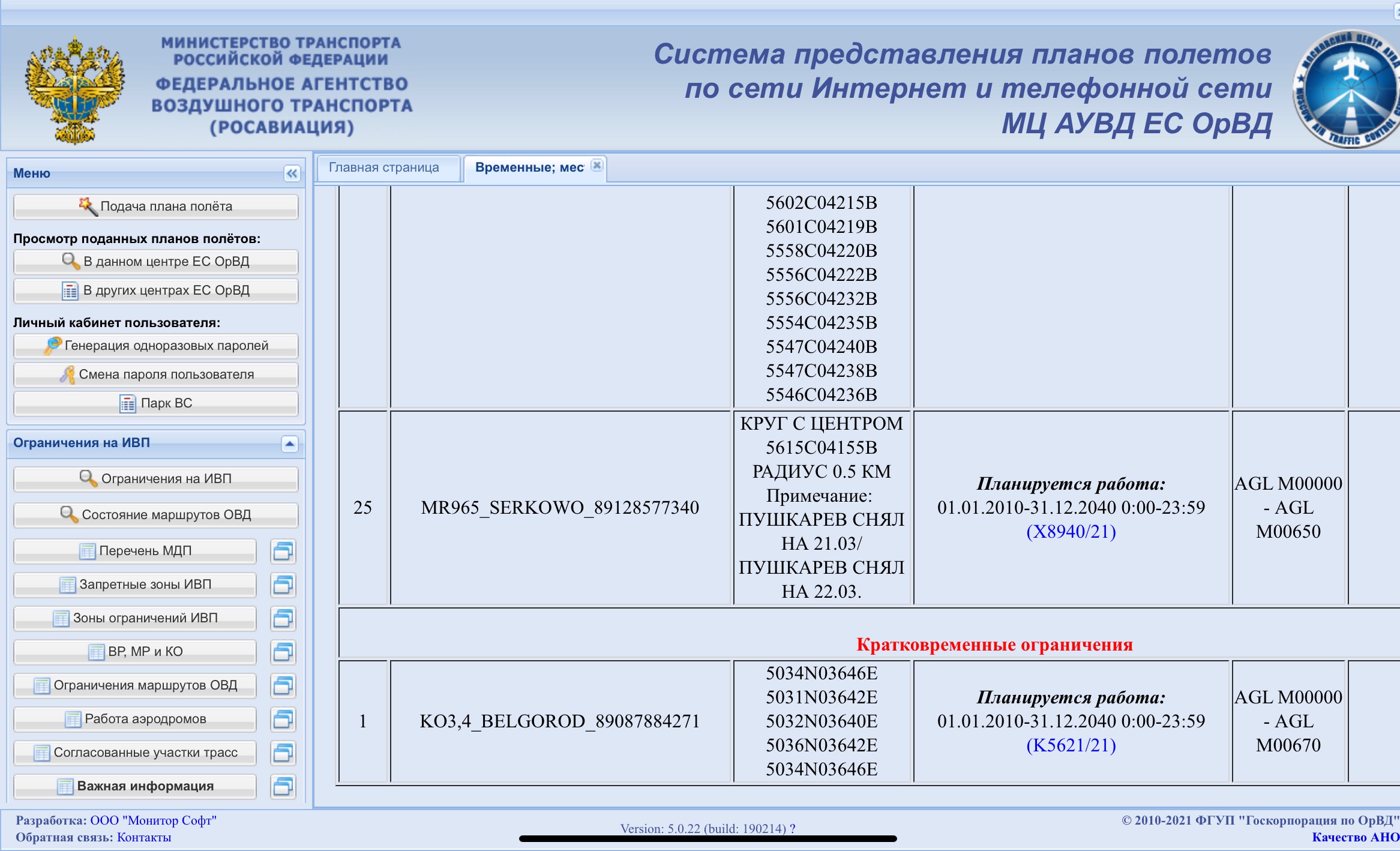The height and width of the screenshot is (851, 1400).
Task: Collapse the Ограничения на ИВП section
Action: tap(289, 444)
